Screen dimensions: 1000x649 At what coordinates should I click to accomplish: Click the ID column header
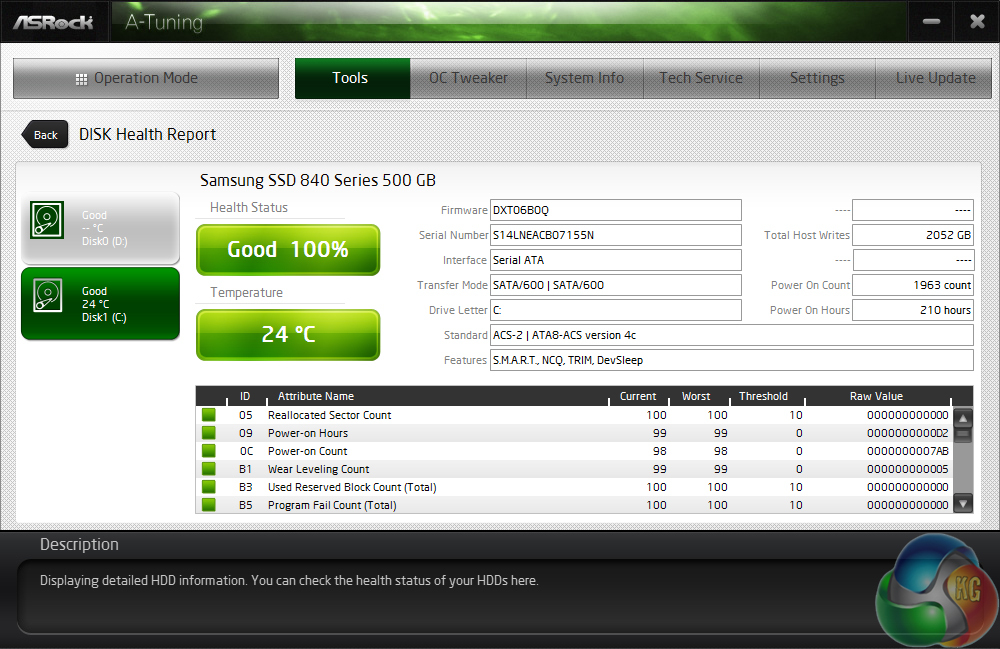coord(245,396)
